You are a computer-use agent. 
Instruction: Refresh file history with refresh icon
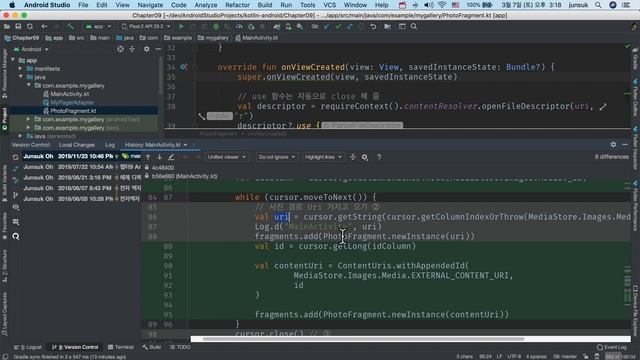point(16,157)
